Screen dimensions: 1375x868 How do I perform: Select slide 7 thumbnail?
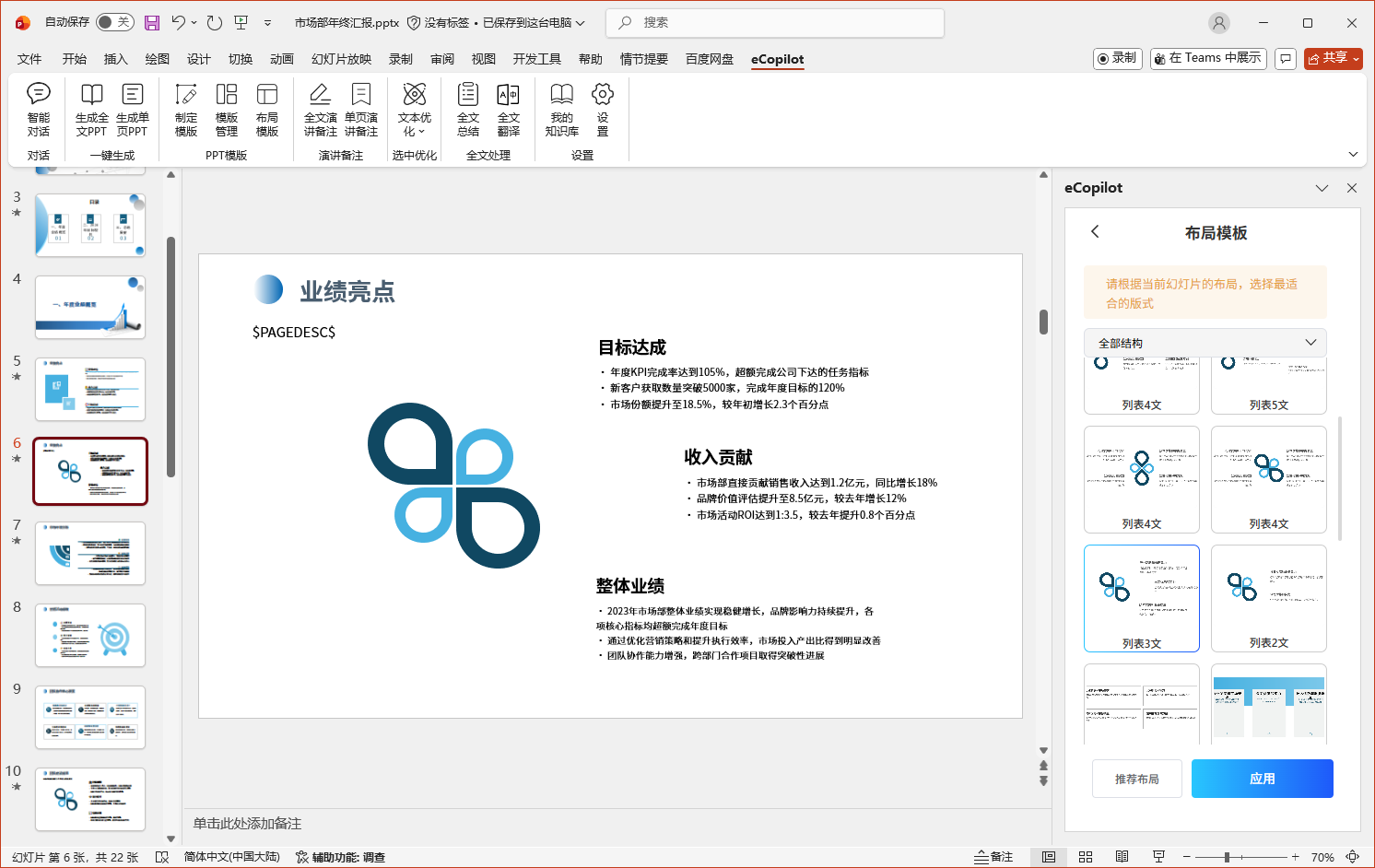pyautogui.click(x=90, y=553)
